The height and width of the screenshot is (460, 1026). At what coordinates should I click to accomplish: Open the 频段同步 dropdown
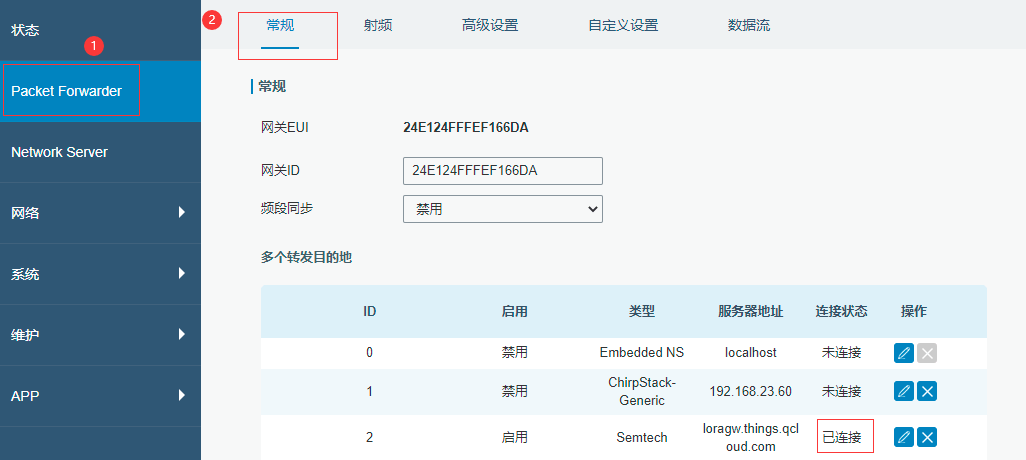502,209
